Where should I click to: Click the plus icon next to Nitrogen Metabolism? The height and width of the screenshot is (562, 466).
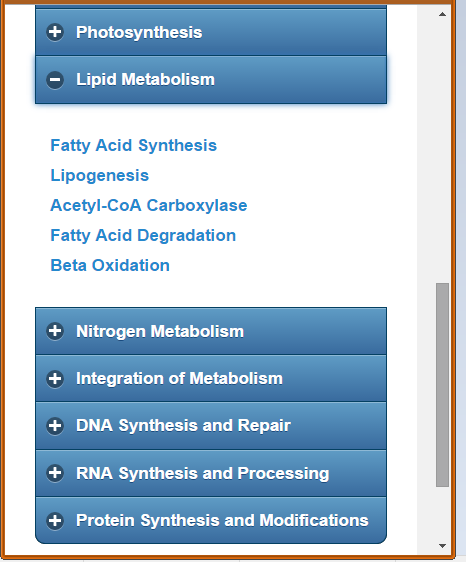tap(55, 331)
